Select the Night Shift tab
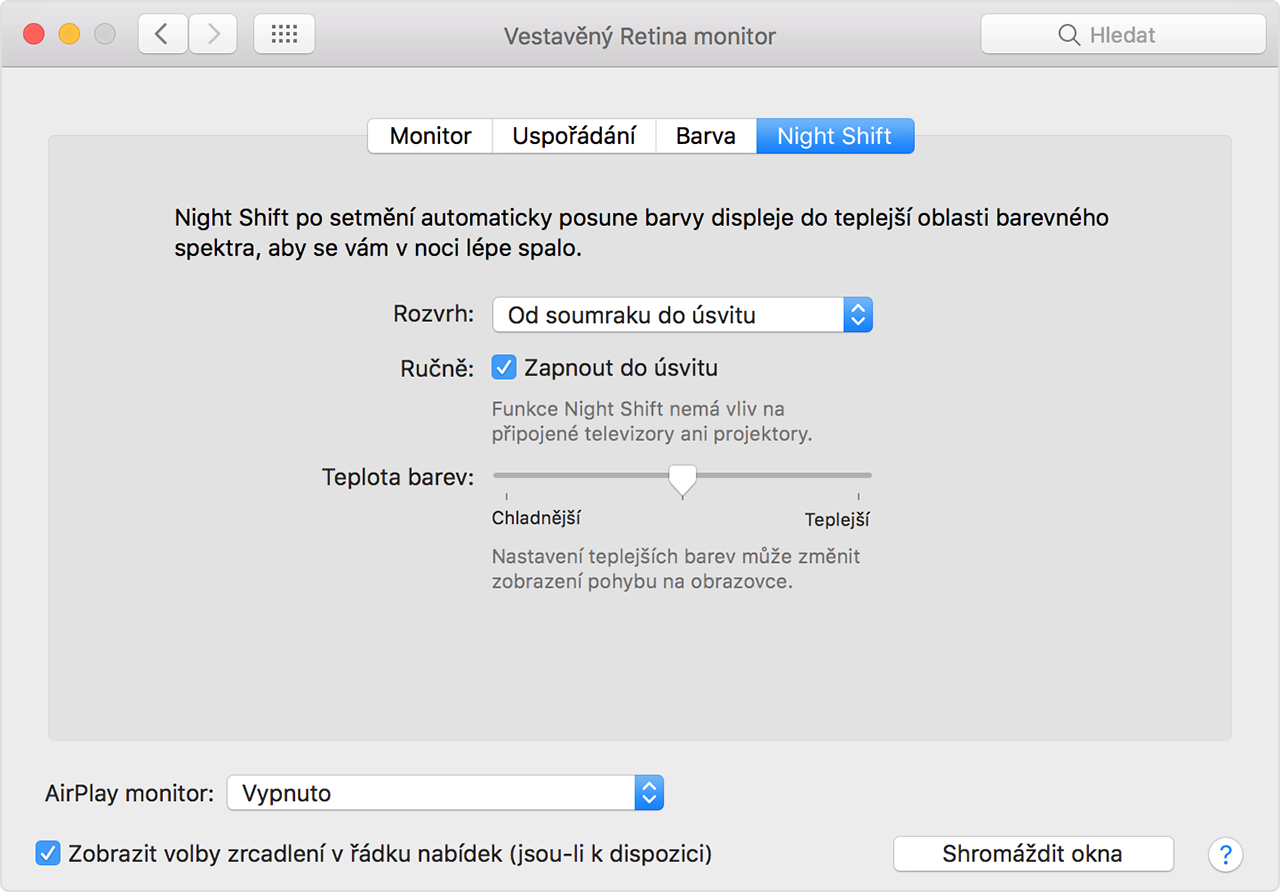 [834, 136]
